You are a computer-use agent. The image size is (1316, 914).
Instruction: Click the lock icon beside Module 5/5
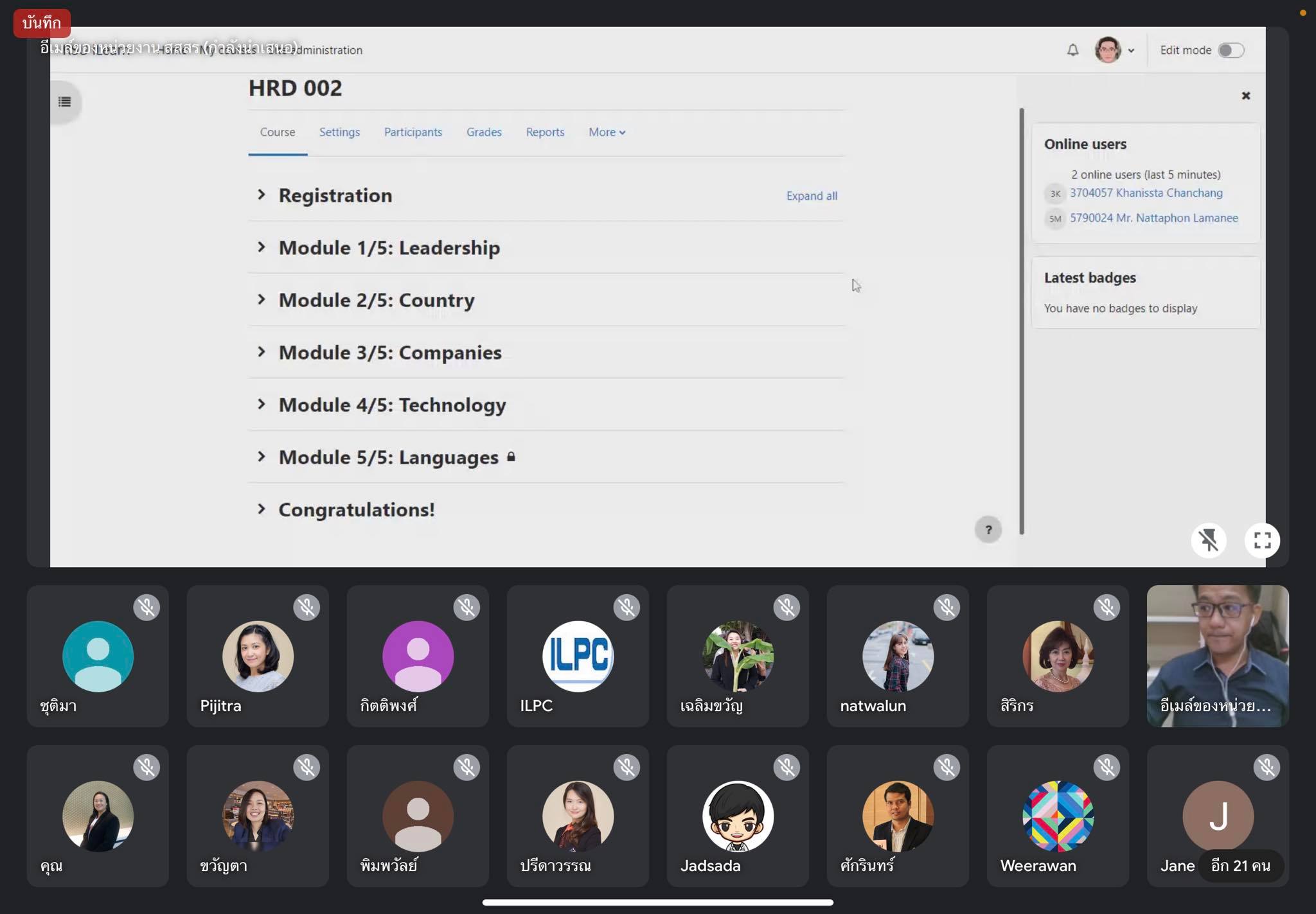pos(511,457)
